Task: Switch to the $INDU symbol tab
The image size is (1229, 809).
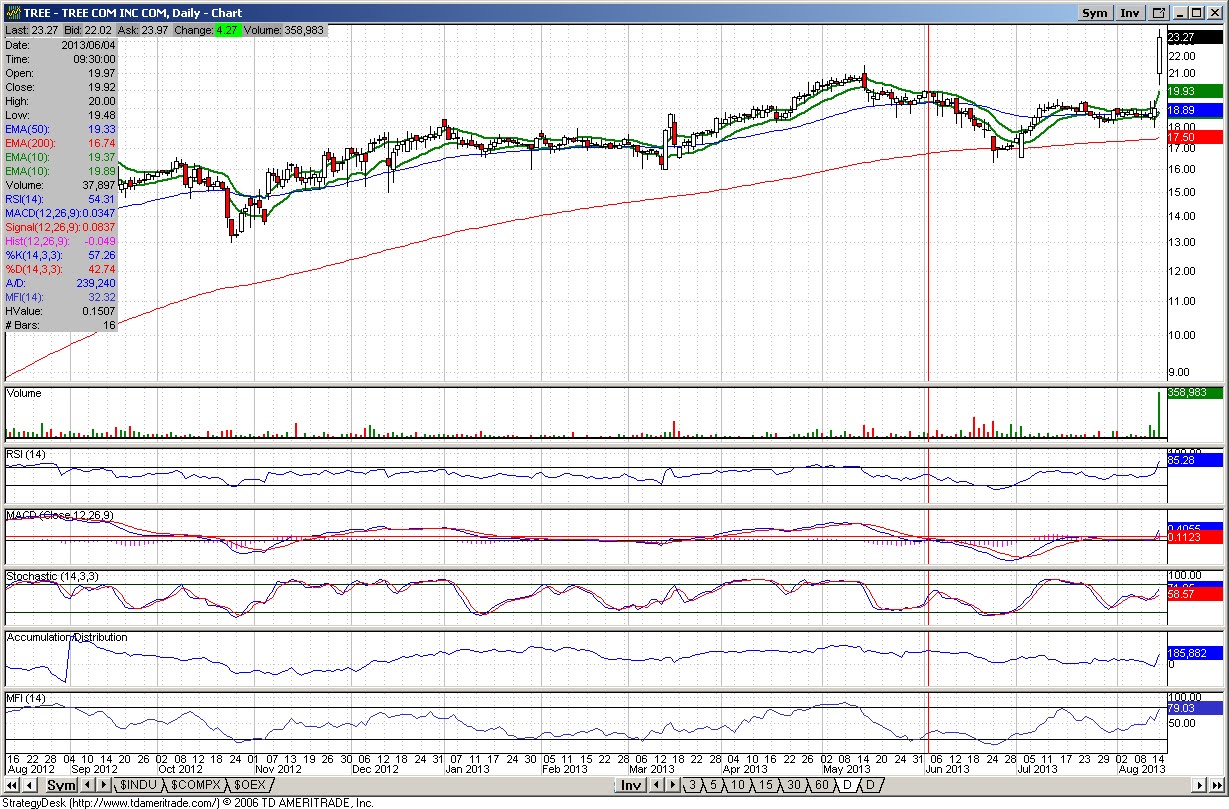Action: (139, 786)
